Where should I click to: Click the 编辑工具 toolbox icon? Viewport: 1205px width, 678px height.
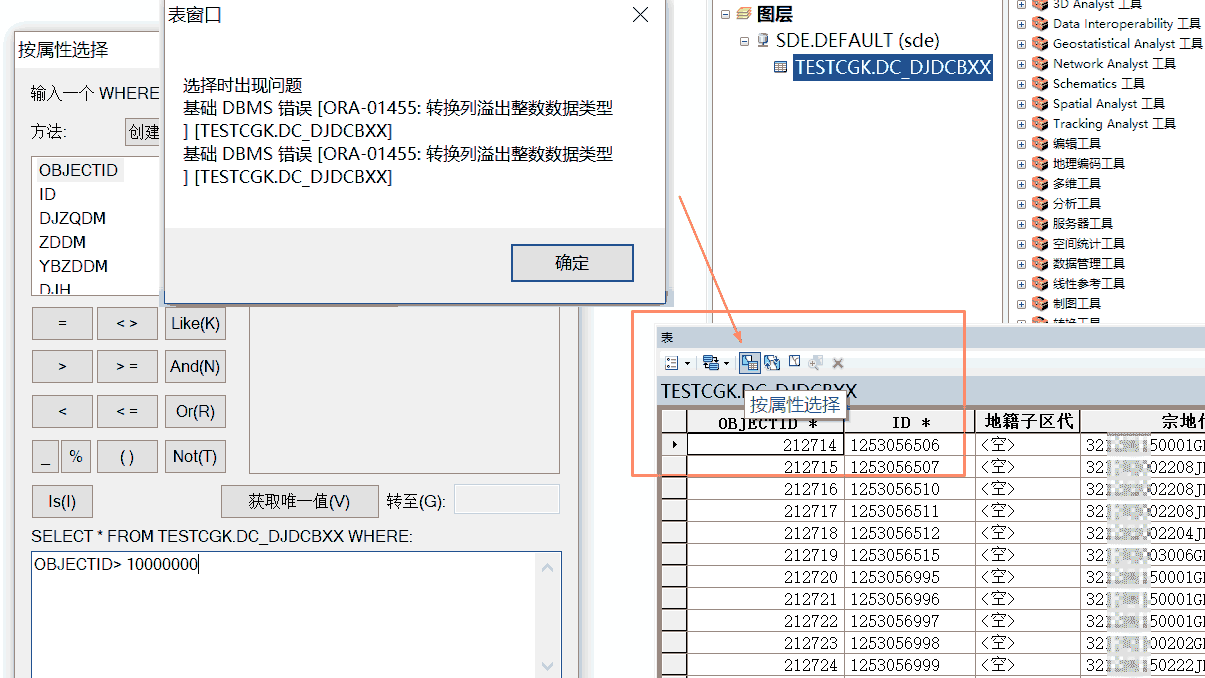(x=1041, y=143)
